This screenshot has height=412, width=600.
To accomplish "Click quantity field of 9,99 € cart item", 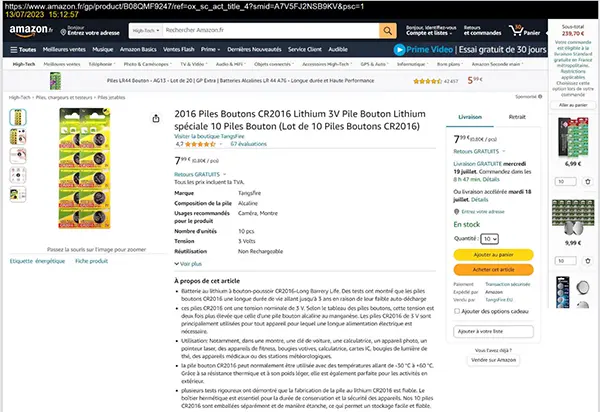I will (565, 261).
